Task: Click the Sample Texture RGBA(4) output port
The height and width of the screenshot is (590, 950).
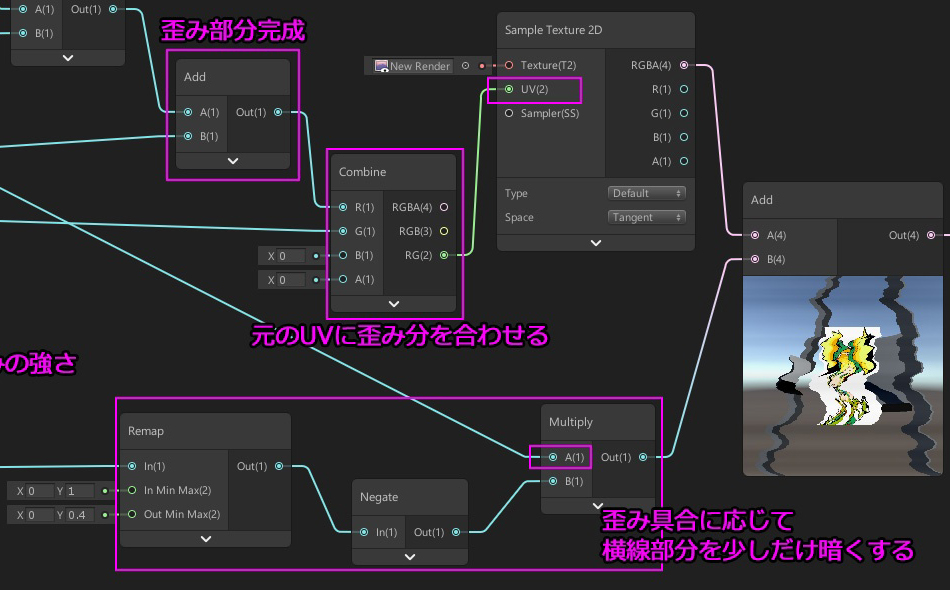Action: pyautogui.click(x=684, y=65)
